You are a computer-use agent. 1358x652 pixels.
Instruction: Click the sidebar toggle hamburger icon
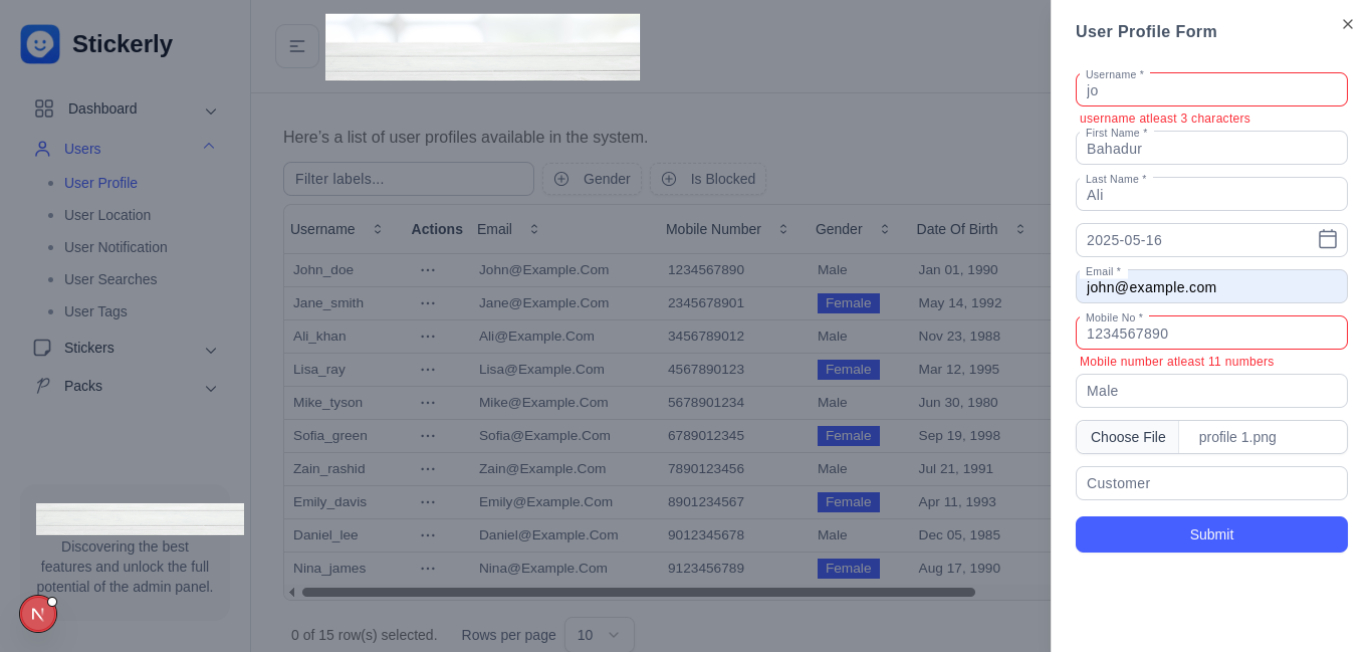coord(297,46)
